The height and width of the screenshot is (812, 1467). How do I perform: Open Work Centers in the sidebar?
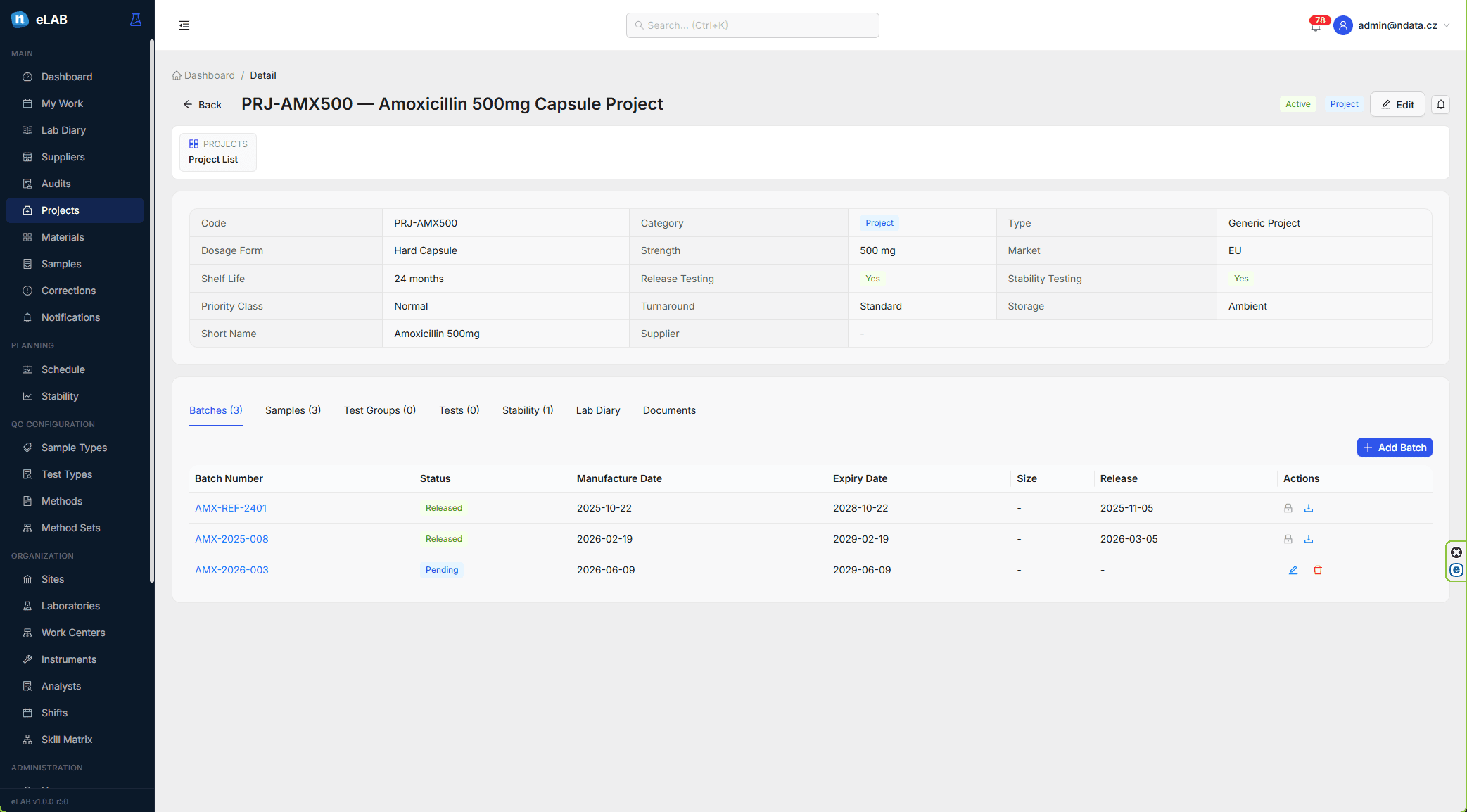(75, 633)
